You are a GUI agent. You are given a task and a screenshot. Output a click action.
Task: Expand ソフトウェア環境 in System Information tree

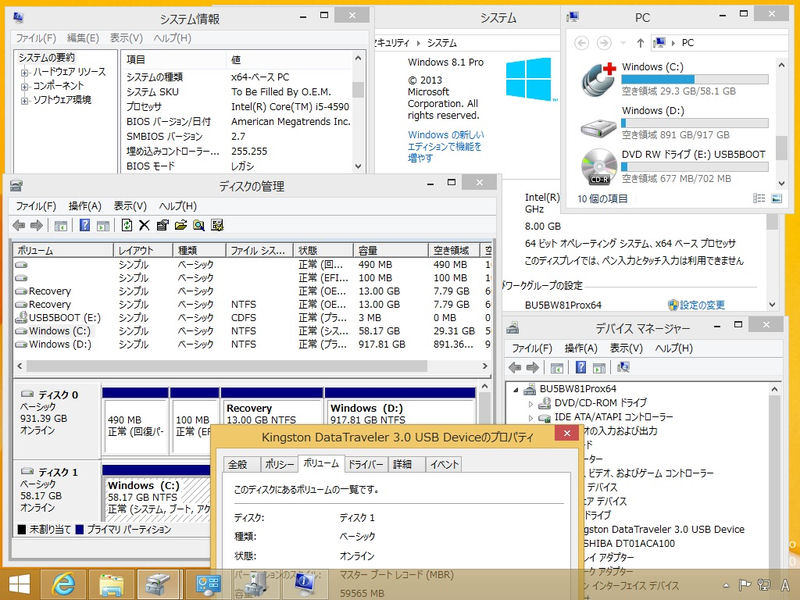[x=24, y=101]
